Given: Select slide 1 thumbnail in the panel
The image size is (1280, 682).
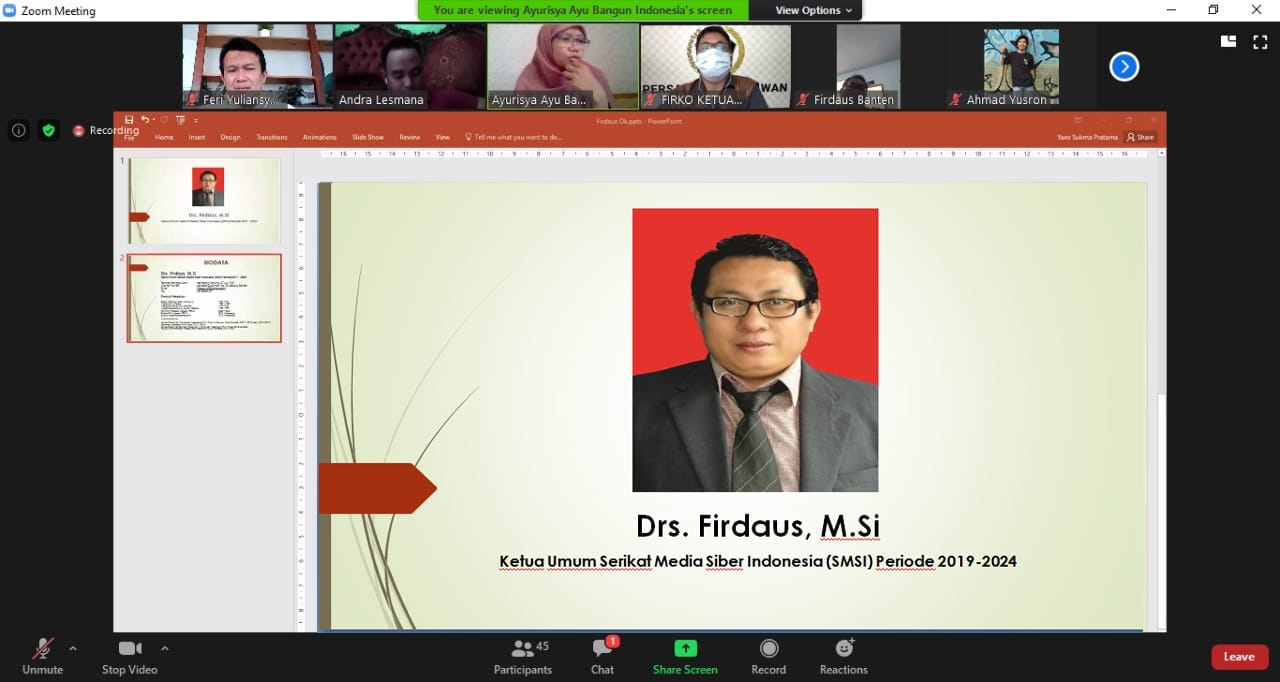Looking at the screenshot, I should click(x=204, y=200).
